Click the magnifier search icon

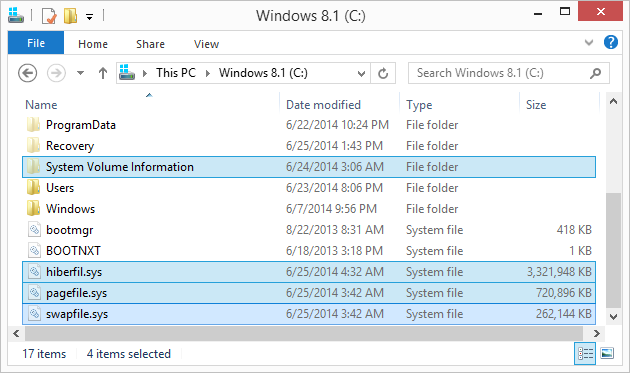coord(595,73)
